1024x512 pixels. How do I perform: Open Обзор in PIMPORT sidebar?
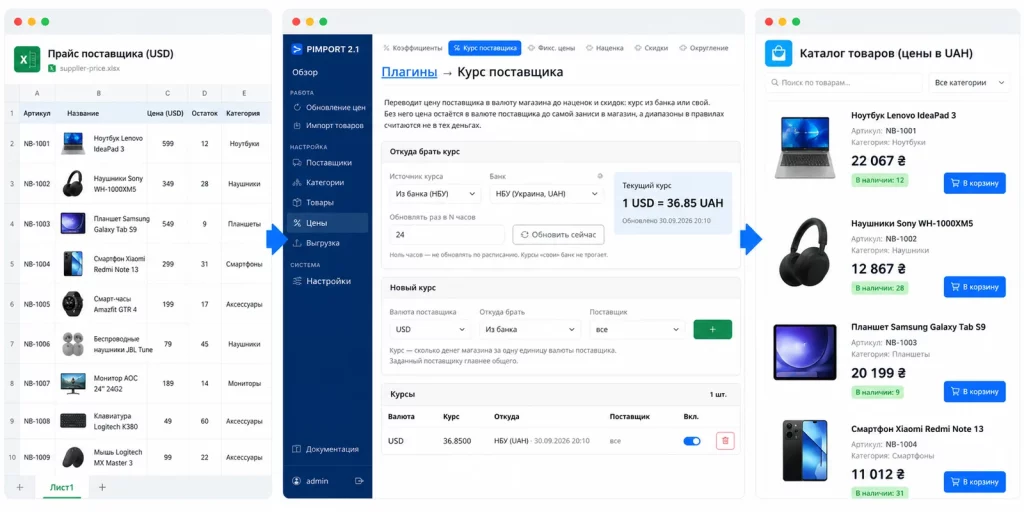[x=305, y=72]
